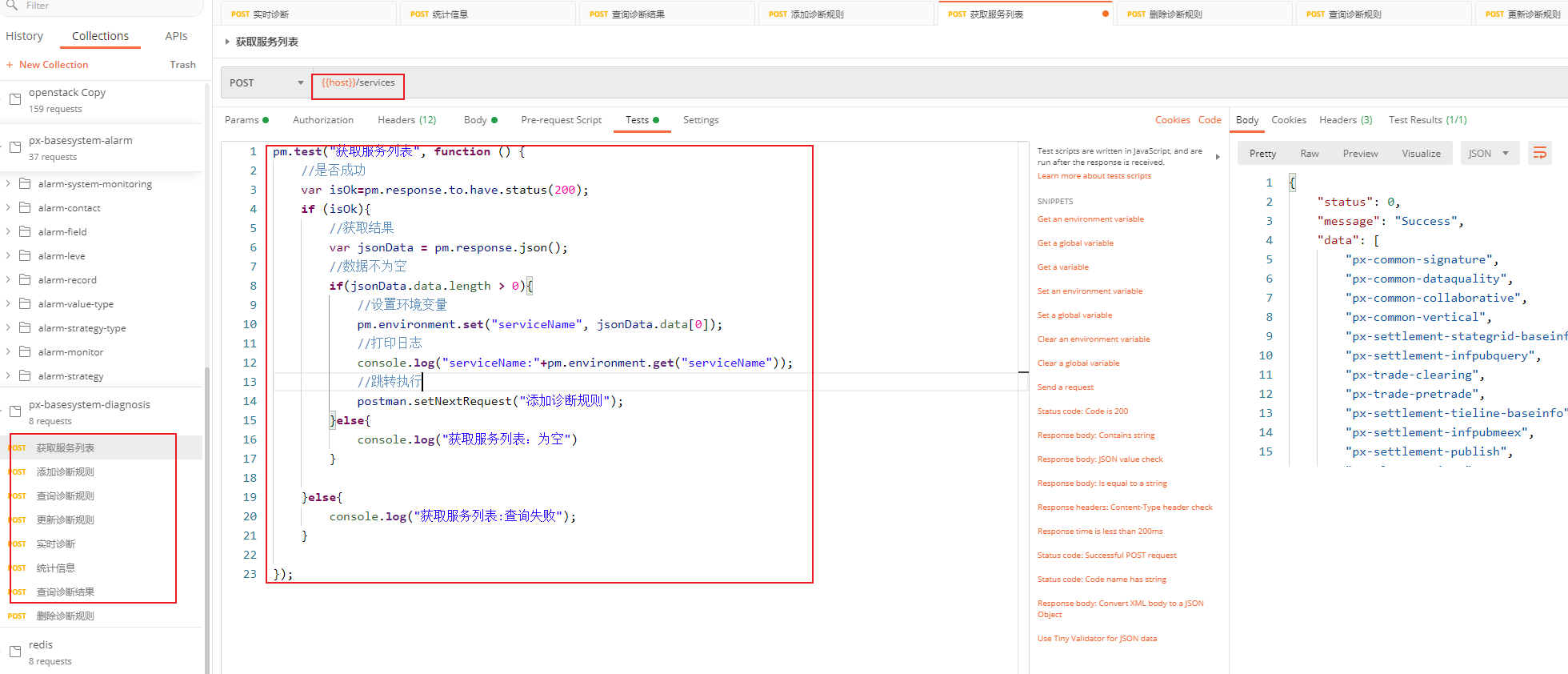Insert the 'Send a request' snippet
1568x674 pixels.
click(1065, 387)
